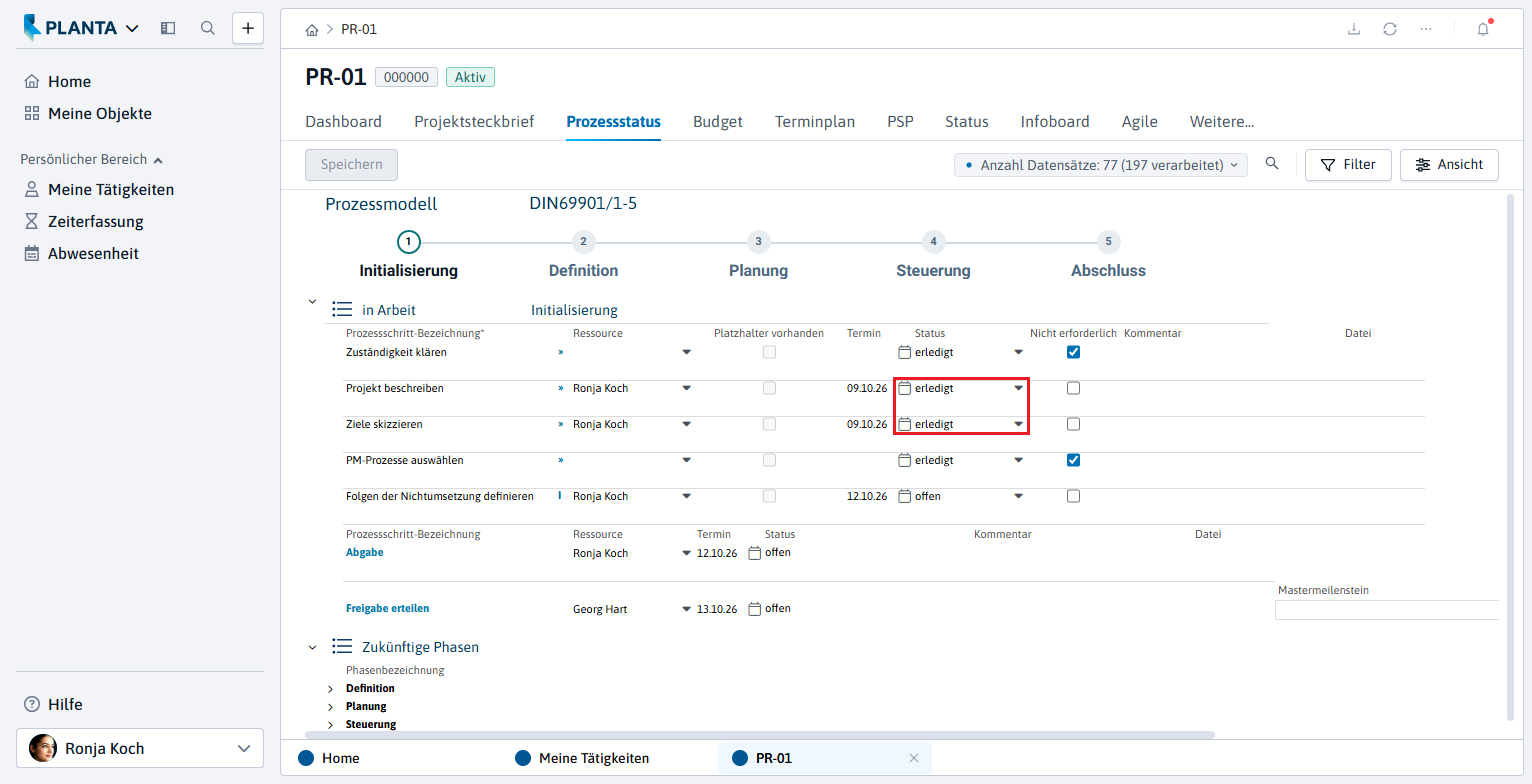The height and width of the screenshot is (784, 1532).
Task: Open calendar icon in Freigabe erteilen row
Action: pos(755,609)
